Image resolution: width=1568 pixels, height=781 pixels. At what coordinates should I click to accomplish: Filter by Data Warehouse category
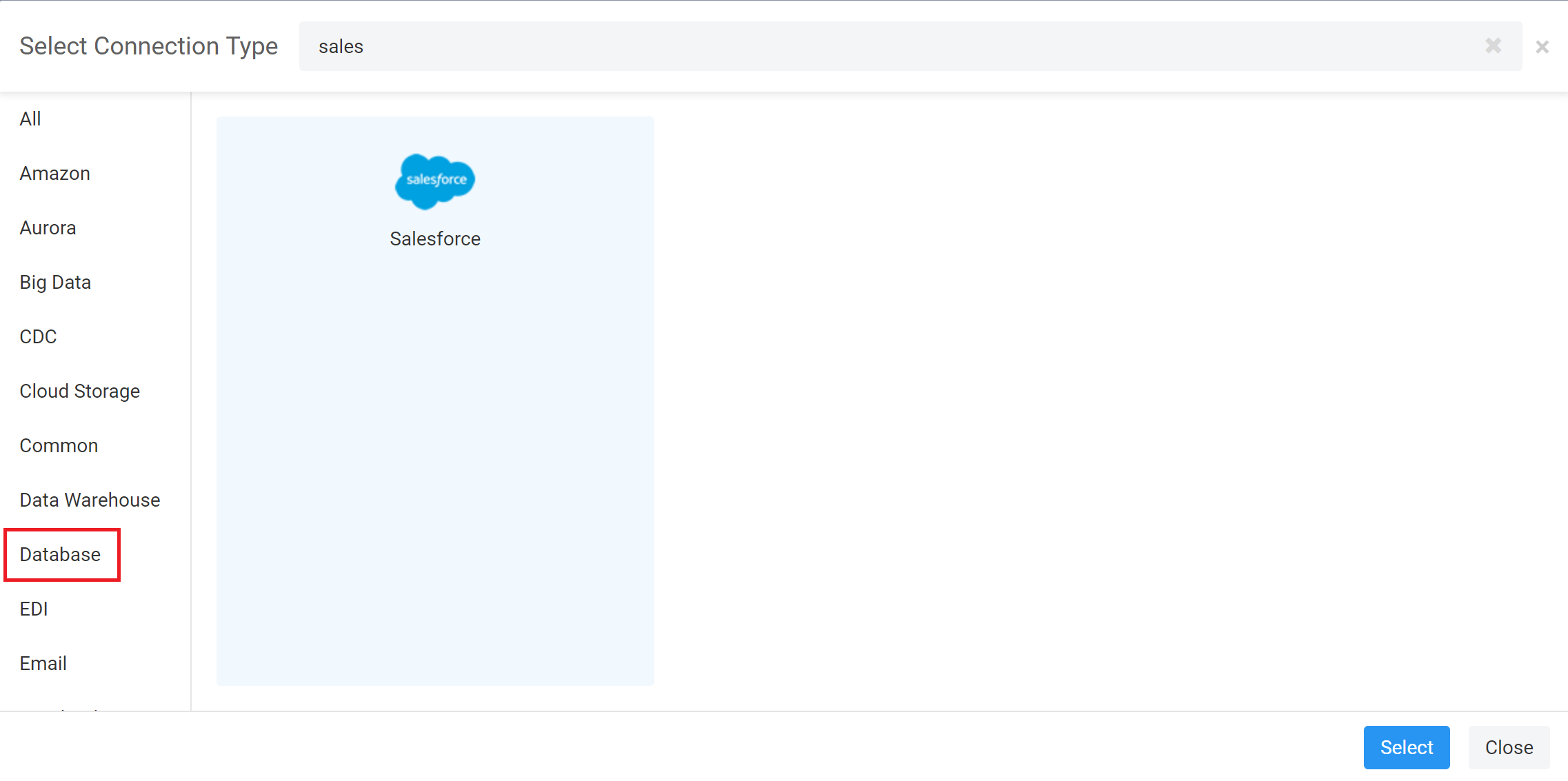pos(90,500)
